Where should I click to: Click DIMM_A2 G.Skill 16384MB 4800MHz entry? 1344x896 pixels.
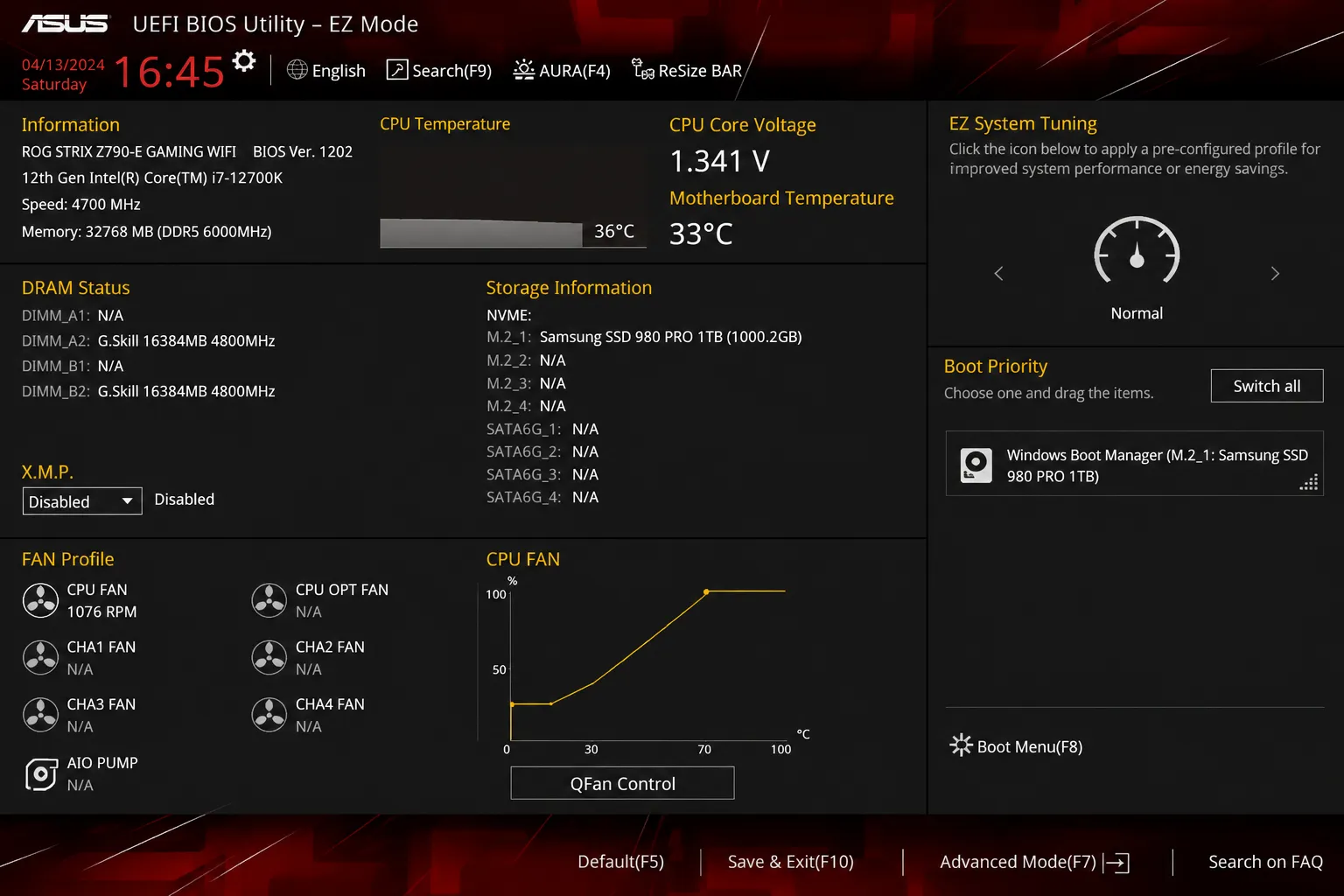pos(149,341)
